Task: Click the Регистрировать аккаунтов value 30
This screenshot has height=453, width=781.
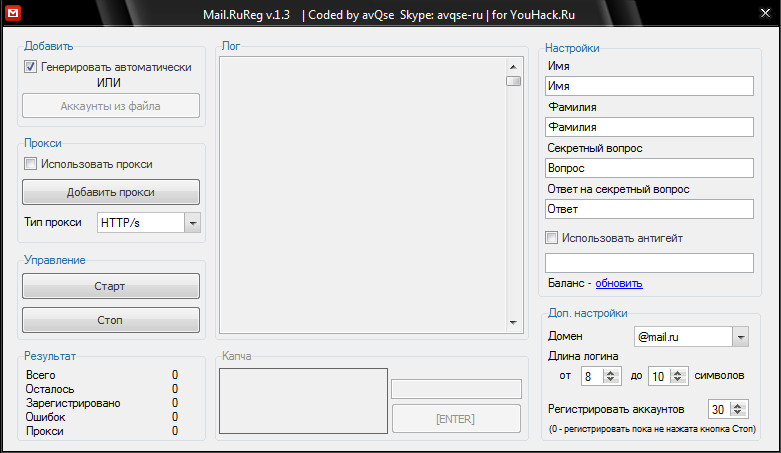Action: 719,410
